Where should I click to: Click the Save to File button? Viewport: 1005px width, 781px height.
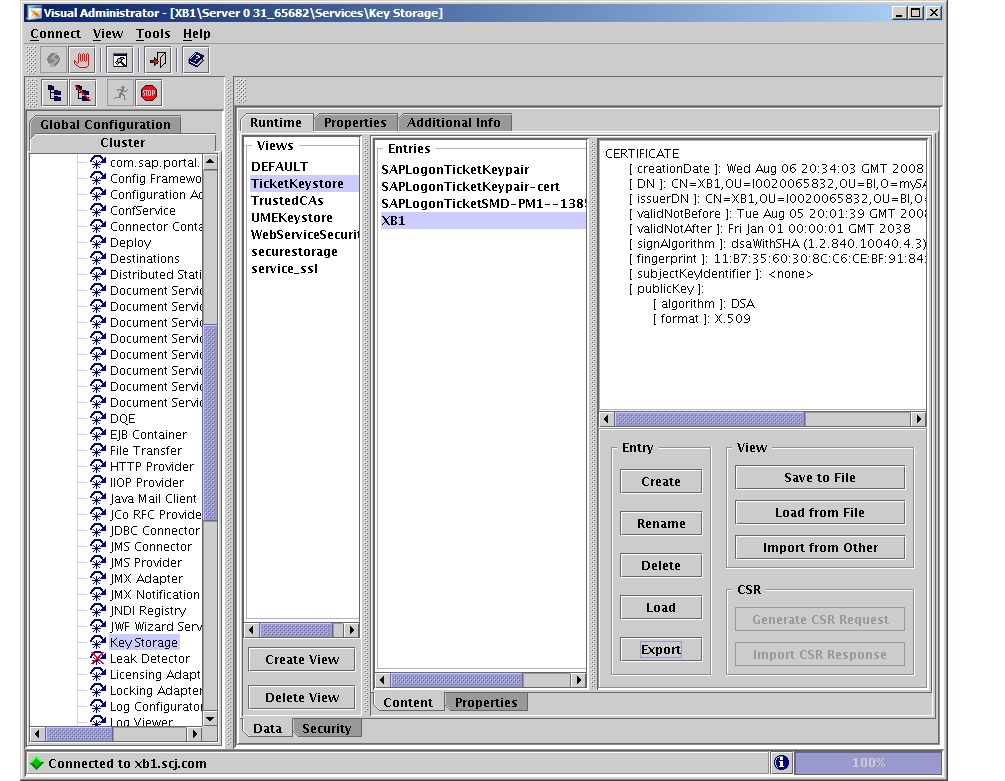click(x=820, y=477)
